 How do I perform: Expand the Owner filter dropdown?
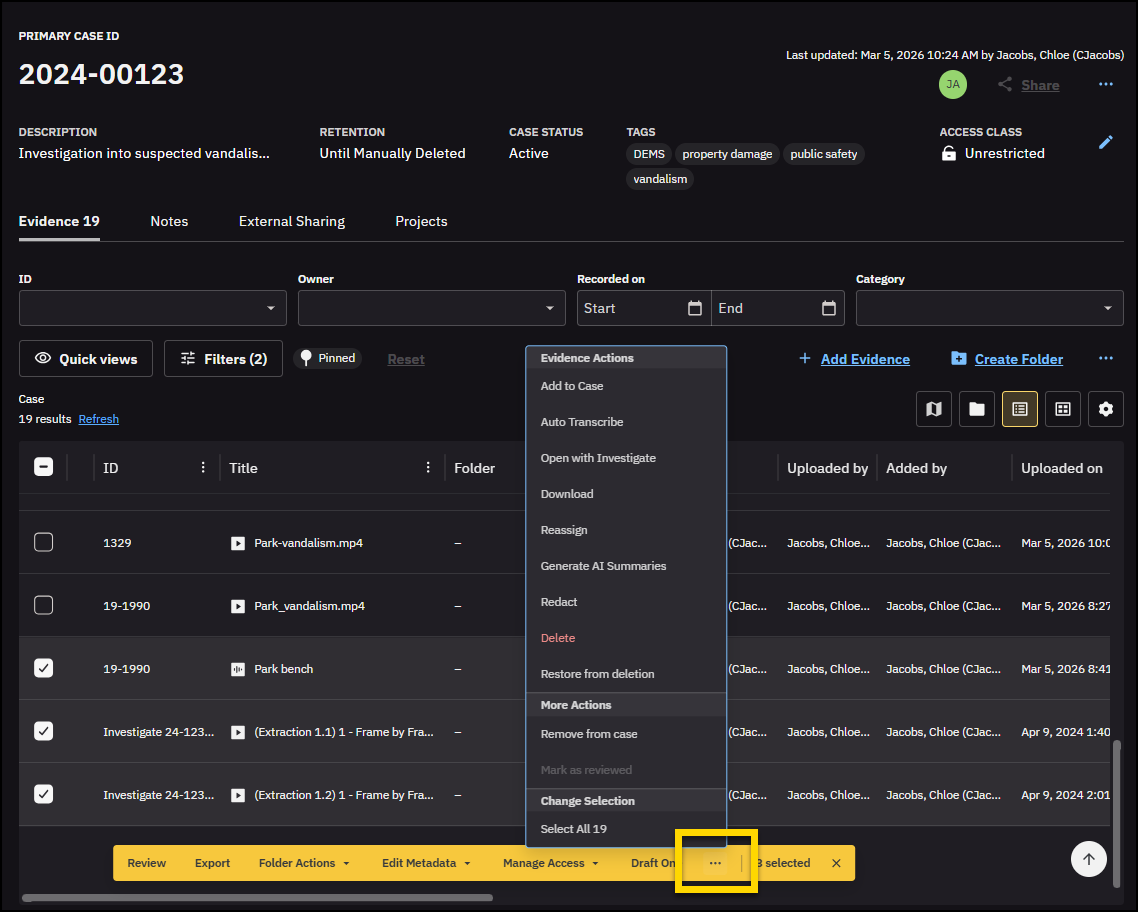432,308
